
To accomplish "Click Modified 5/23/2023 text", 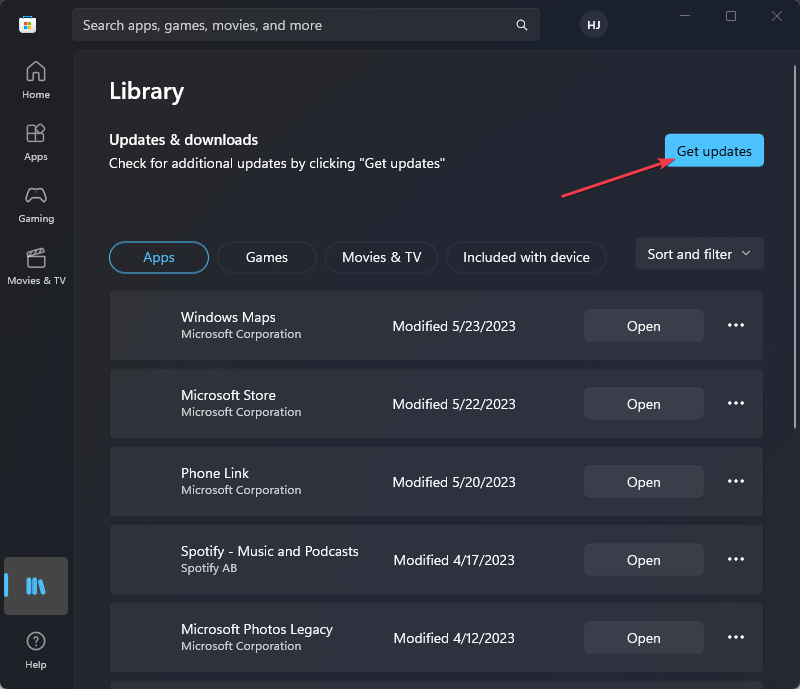I will pyautogui.click(x=454, y=326).
